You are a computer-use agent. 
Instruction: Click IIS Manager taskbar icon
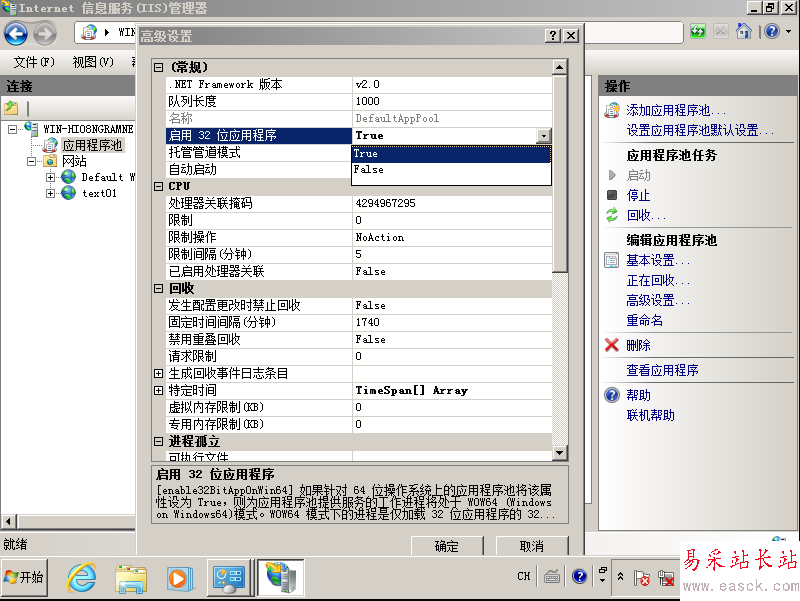pyautogui.click(x=281, y=578)
